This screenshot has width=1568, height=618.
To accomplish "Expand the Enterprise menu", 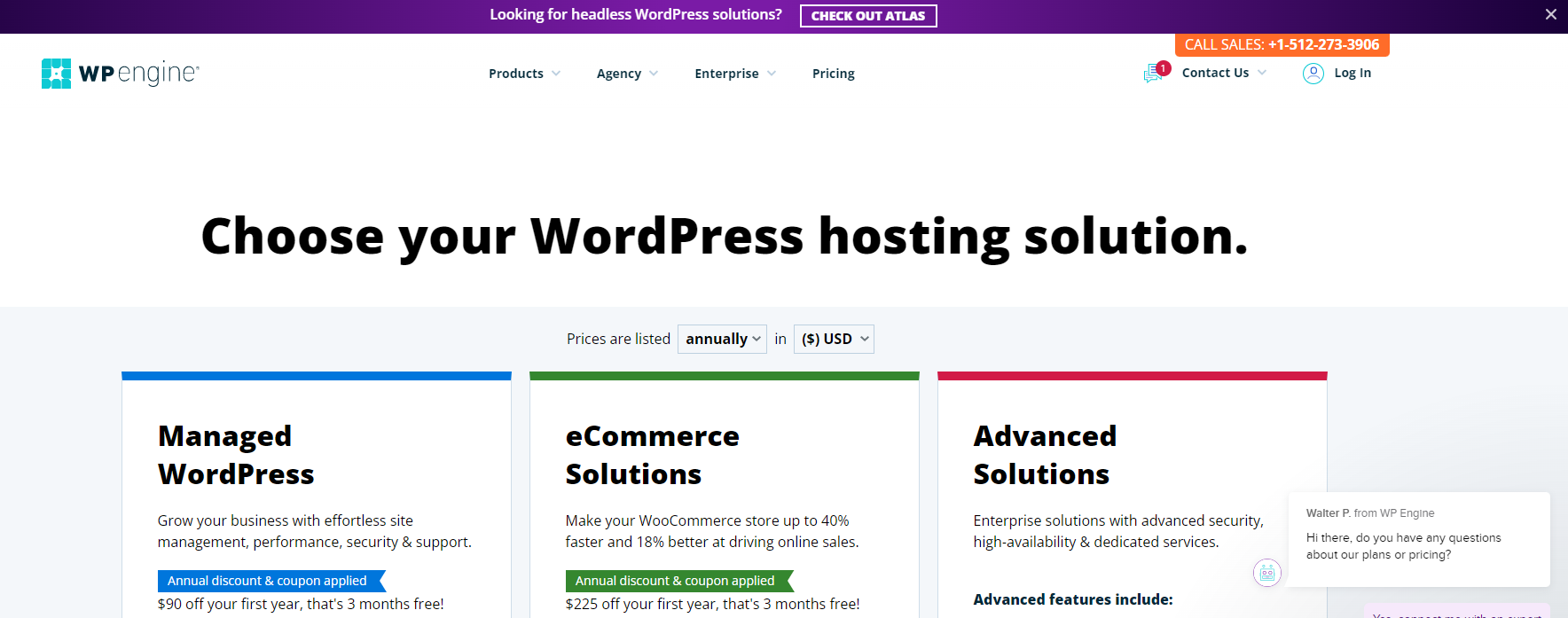I will [x=735, y=74].
